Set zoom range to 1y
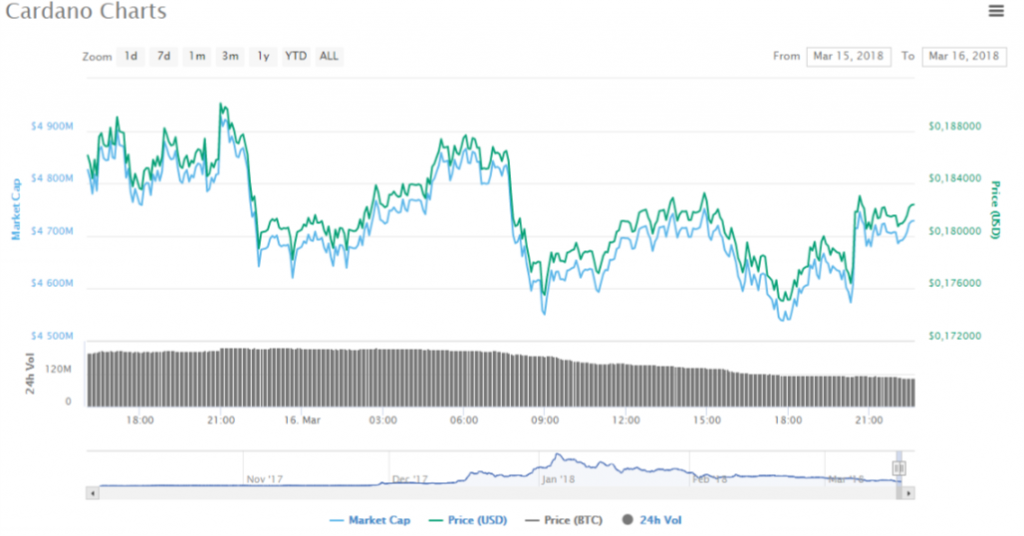Image resolution: width=1024 pixels, height=536 pixels. 263,56
